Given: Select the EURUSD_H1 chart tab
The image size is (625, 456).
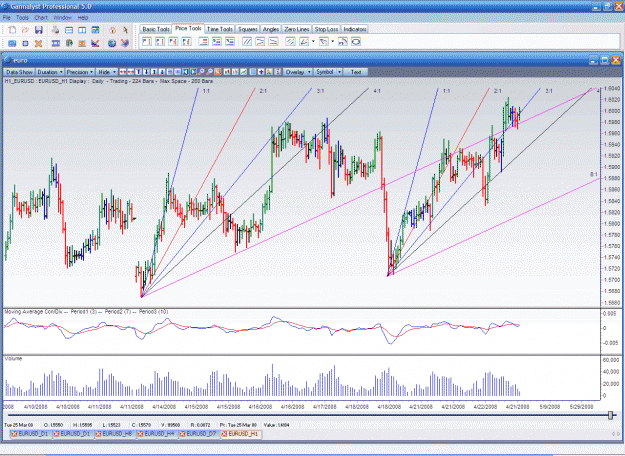Looking at the screenshot, I should coord(242,434).
